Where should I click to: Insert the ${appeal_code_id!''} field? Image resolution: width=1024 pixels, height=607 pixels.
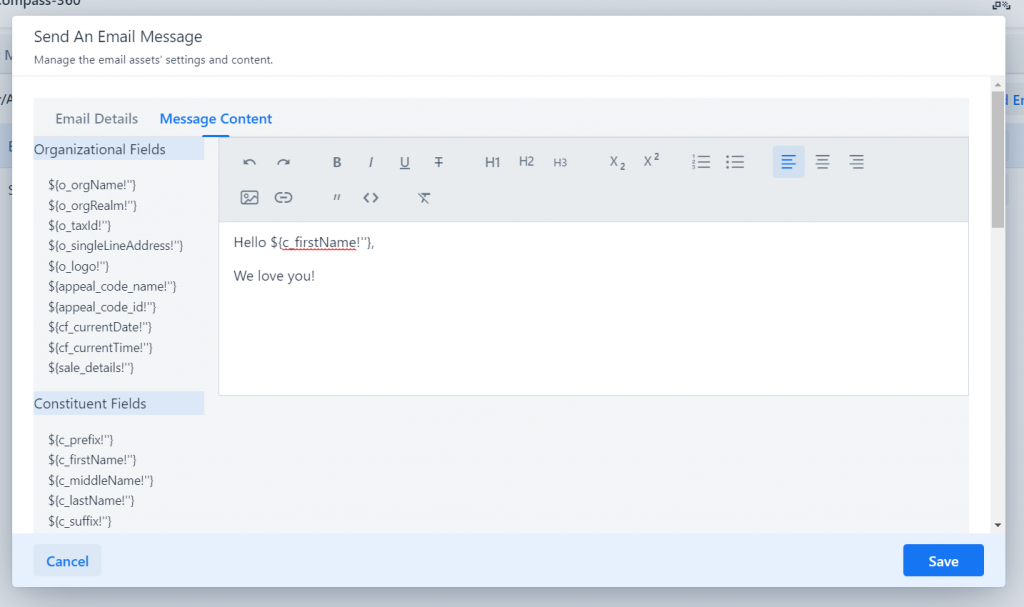(102, 306)
